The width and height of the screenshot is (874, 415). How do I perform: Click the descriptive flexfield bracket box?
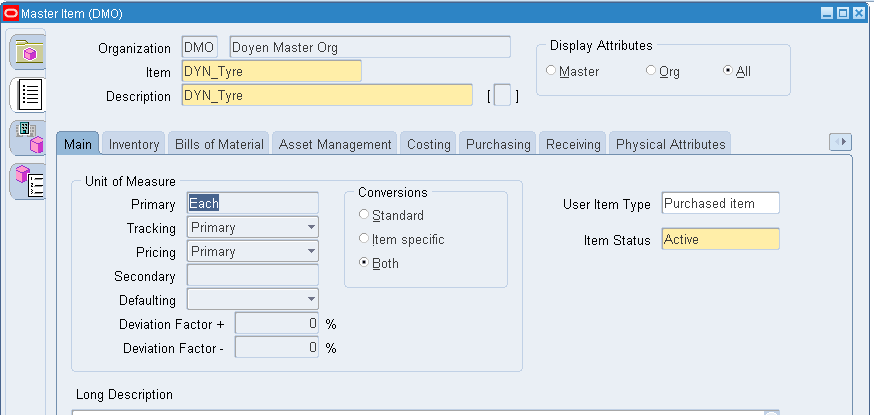pos(503,96)
